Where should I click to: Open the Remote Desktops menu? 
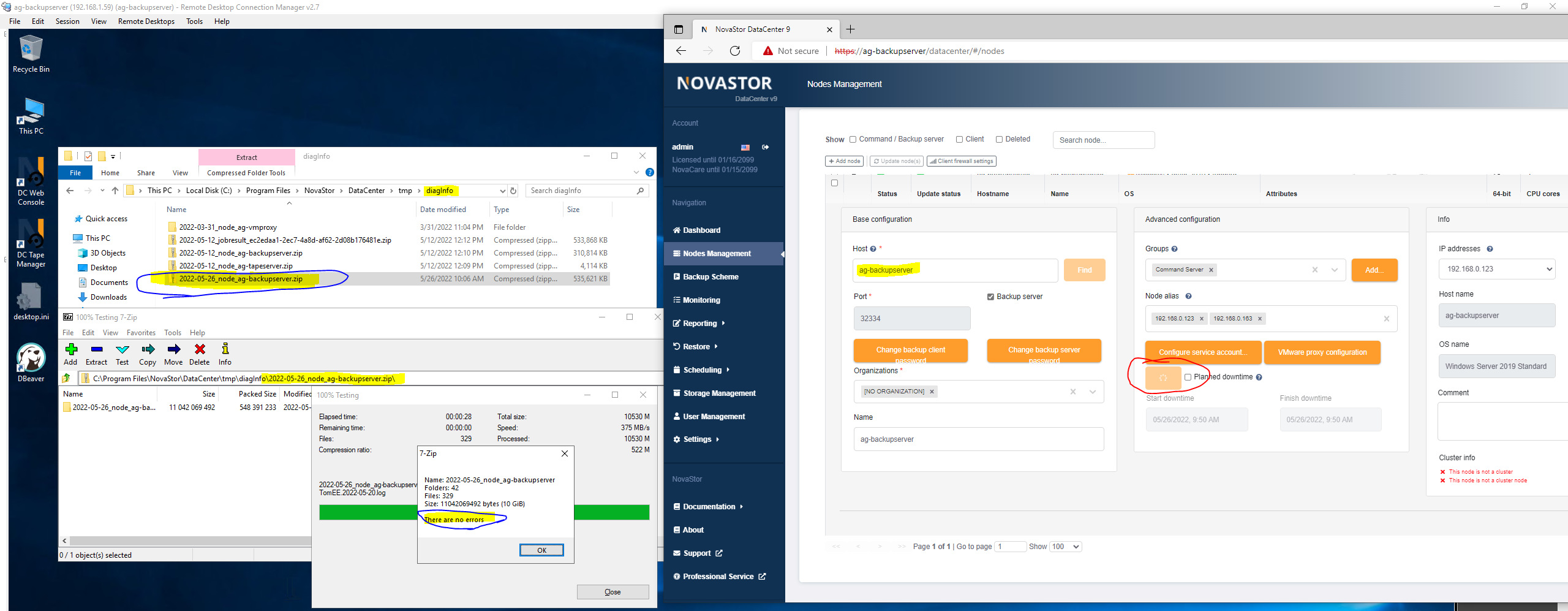tap(146, 21)
